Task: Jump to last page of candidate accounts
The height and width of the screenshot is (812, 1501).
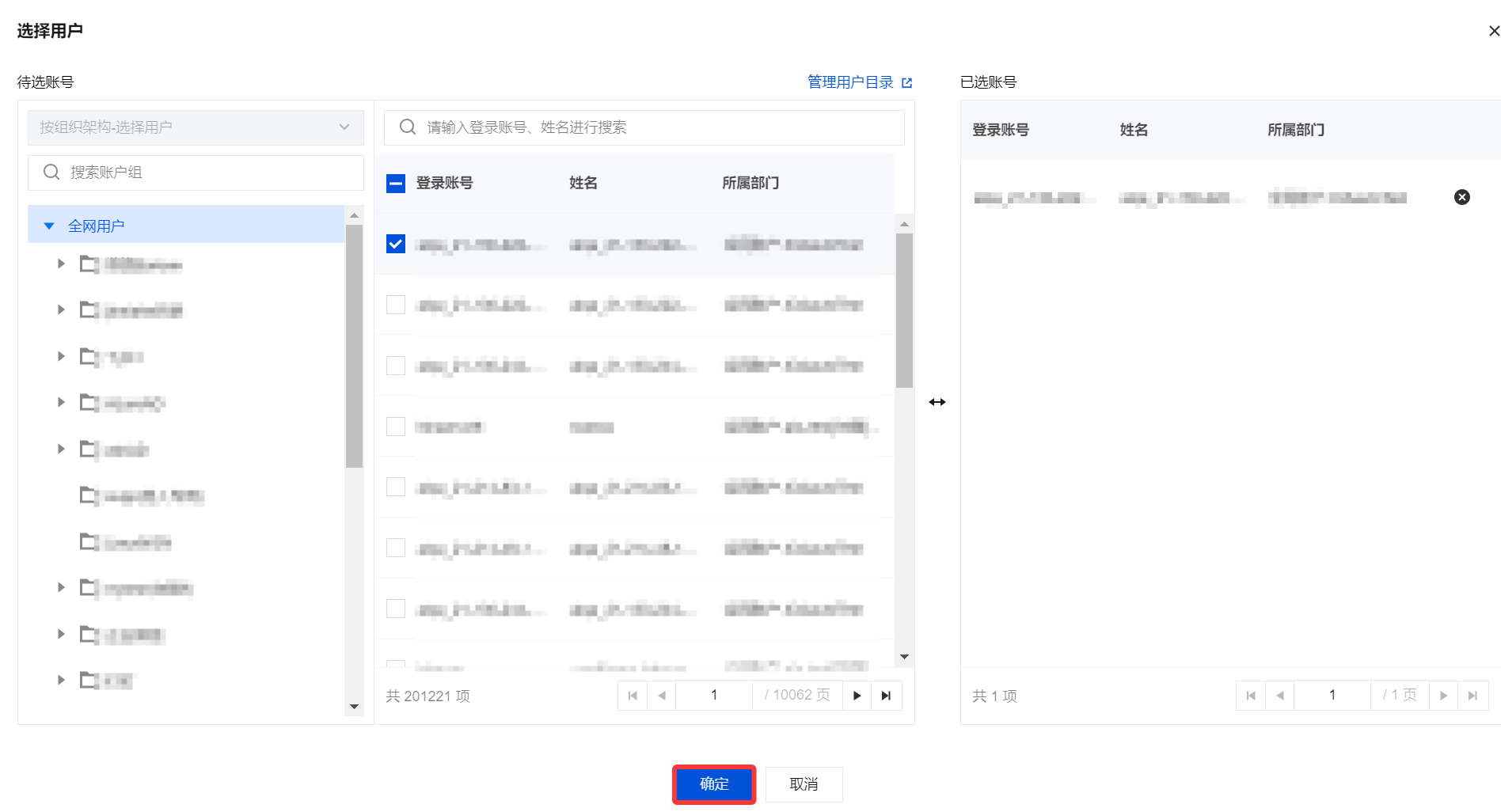Action: tap(886, 696)
